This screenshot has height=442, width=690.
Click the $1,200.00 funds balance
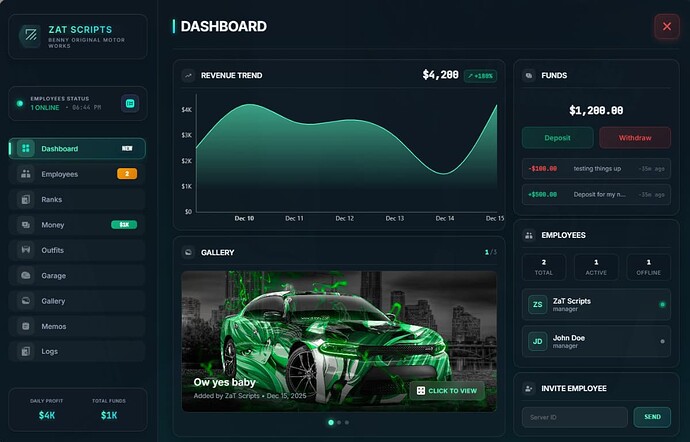pos(596,110)
